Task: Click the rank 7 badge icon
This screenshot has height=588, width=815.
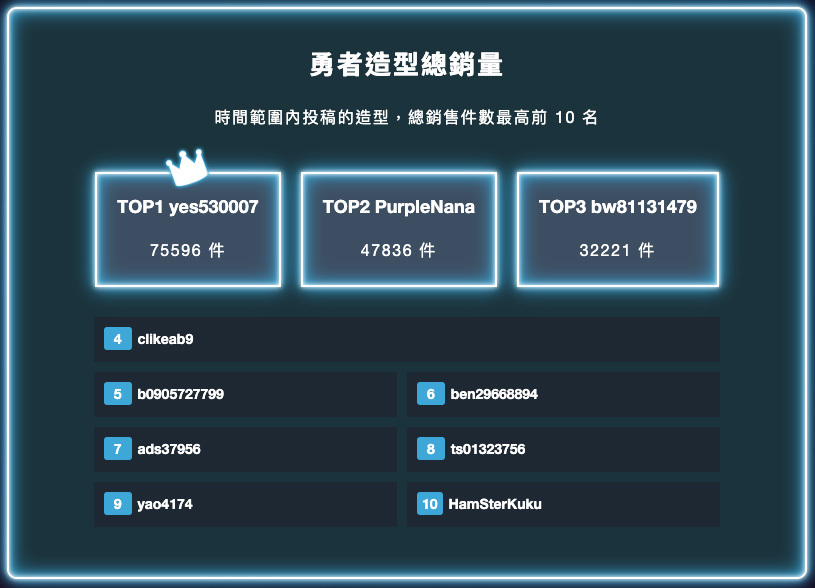Action: click(x=117, y=449)
